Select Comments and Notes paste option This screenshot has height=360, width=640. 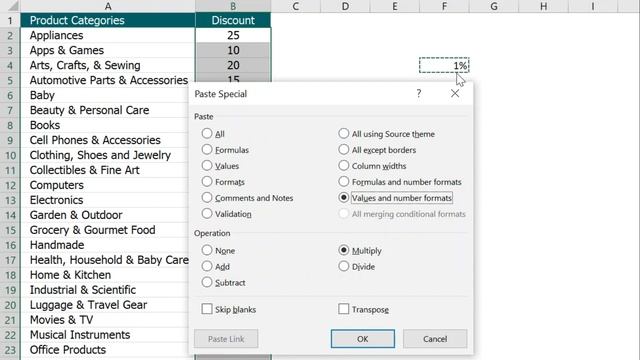[247, 198]
